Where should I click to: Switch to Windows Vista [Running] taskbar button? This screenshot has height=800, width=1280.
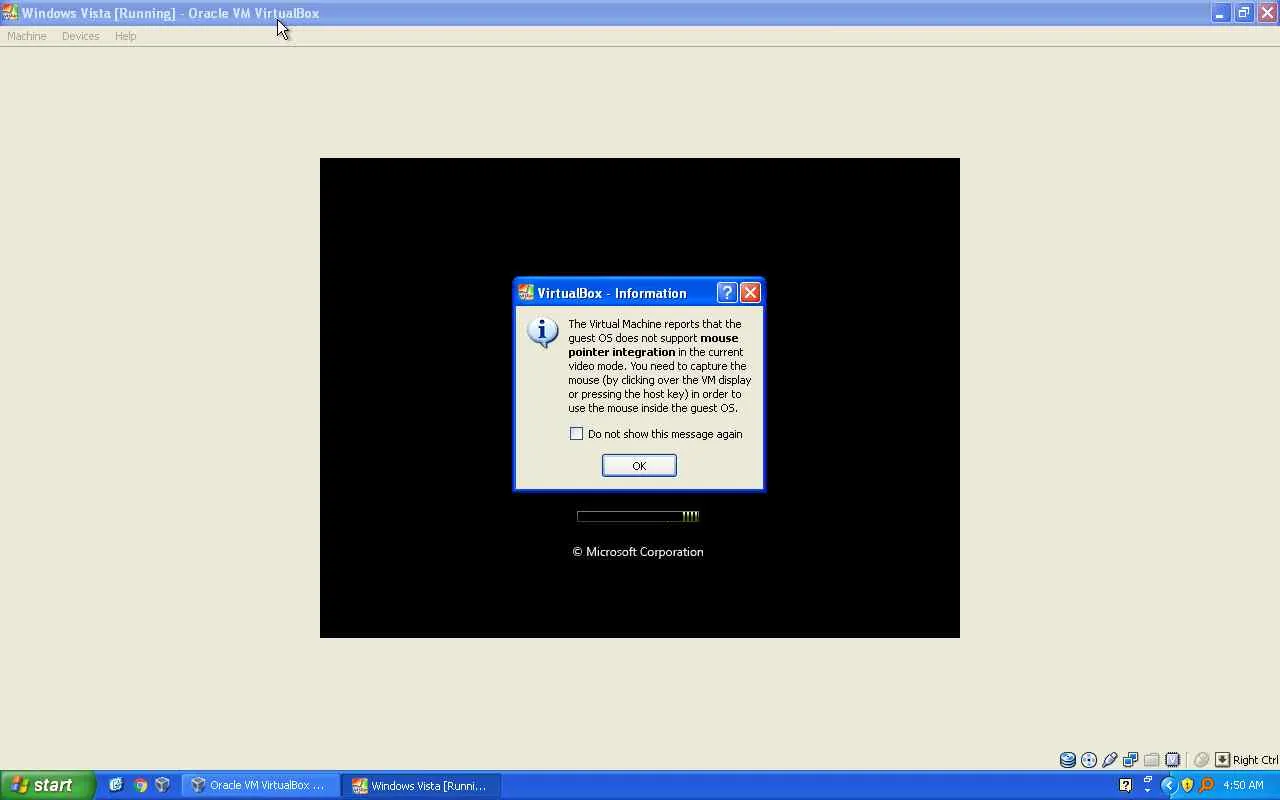[421, 786]
